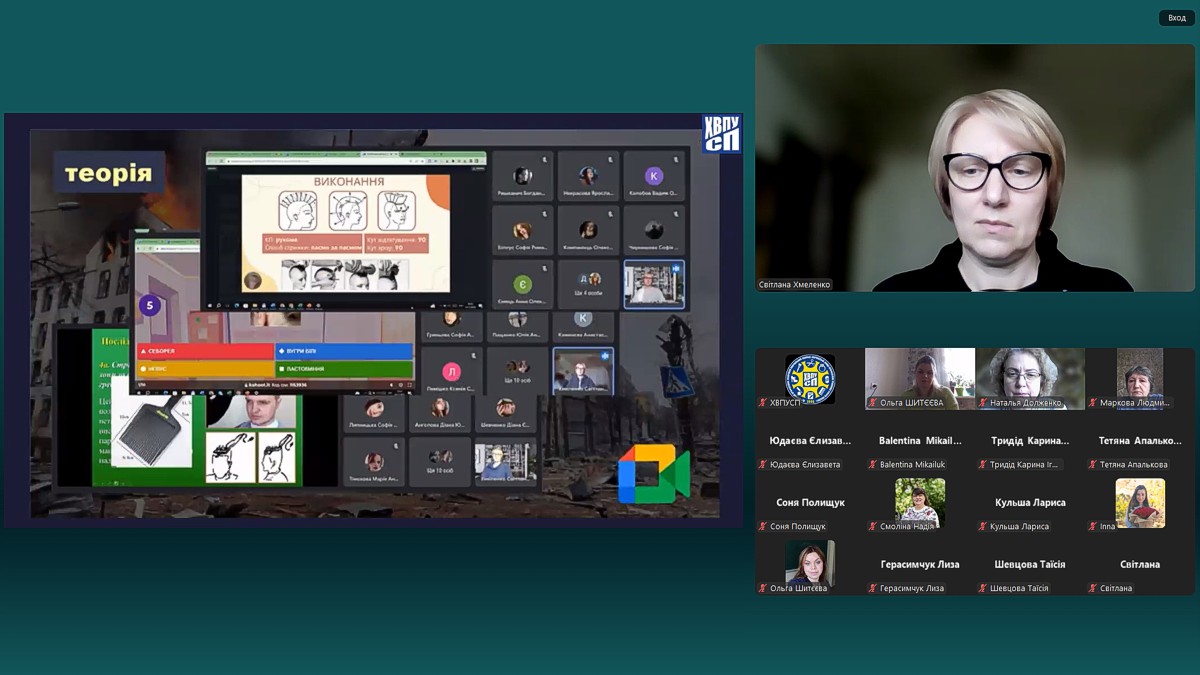Click the green comb slide in shared video
The width and height of the screenshot is (1200, 675).
(x=197, y=408)
